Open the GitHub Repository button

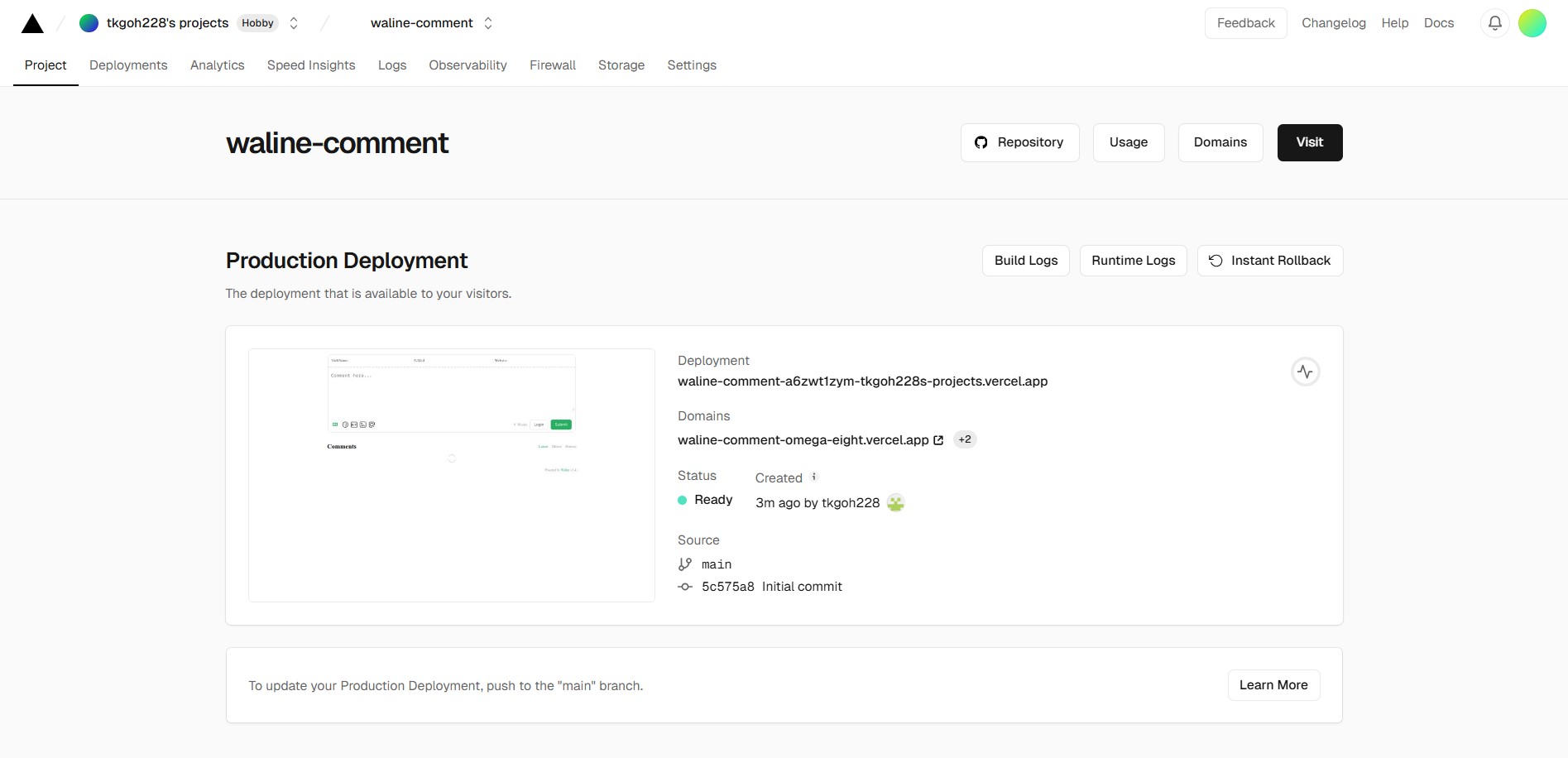[x=1019, y=142]
